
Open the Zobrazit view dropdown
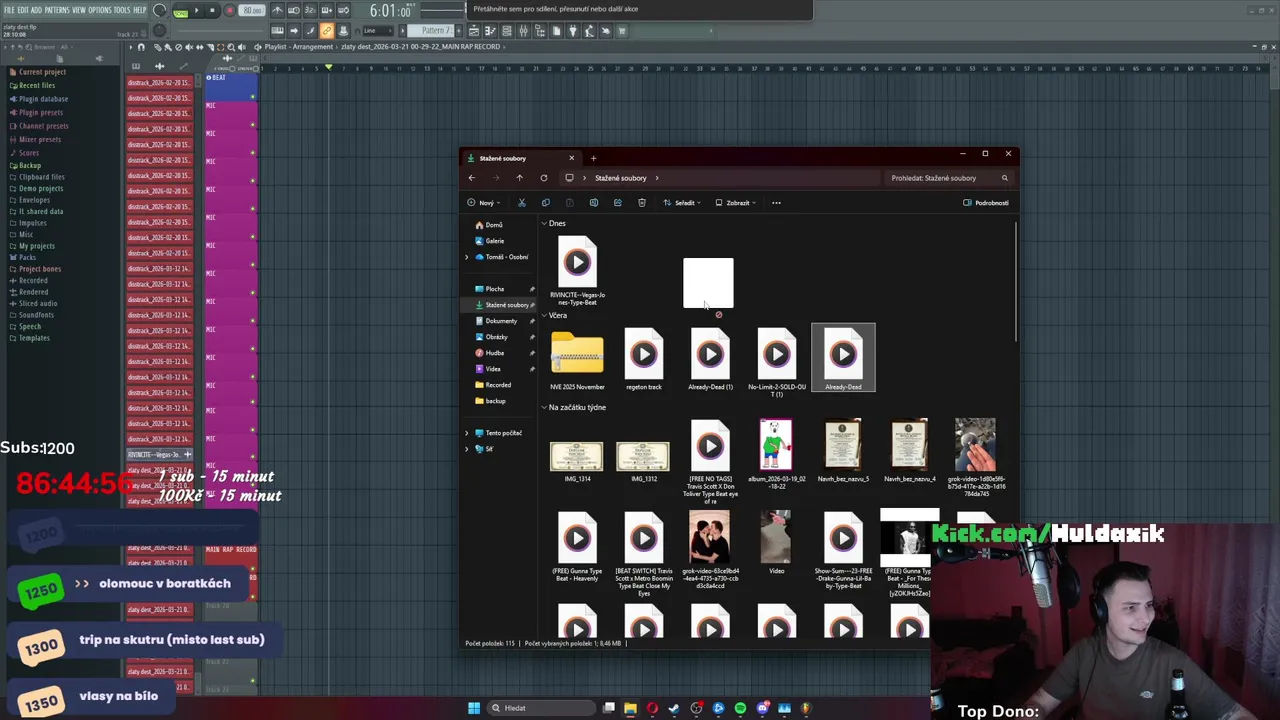pos(736,203)
